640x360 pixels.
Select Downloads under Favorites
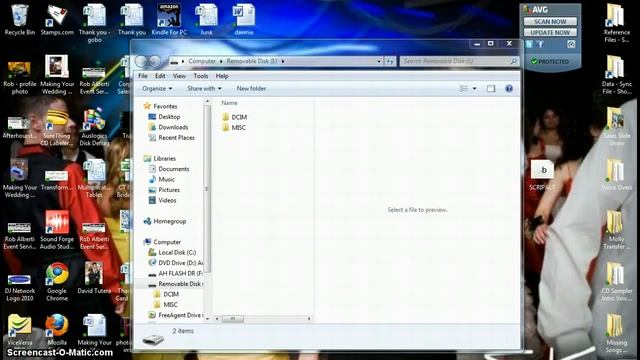(168, 127)
